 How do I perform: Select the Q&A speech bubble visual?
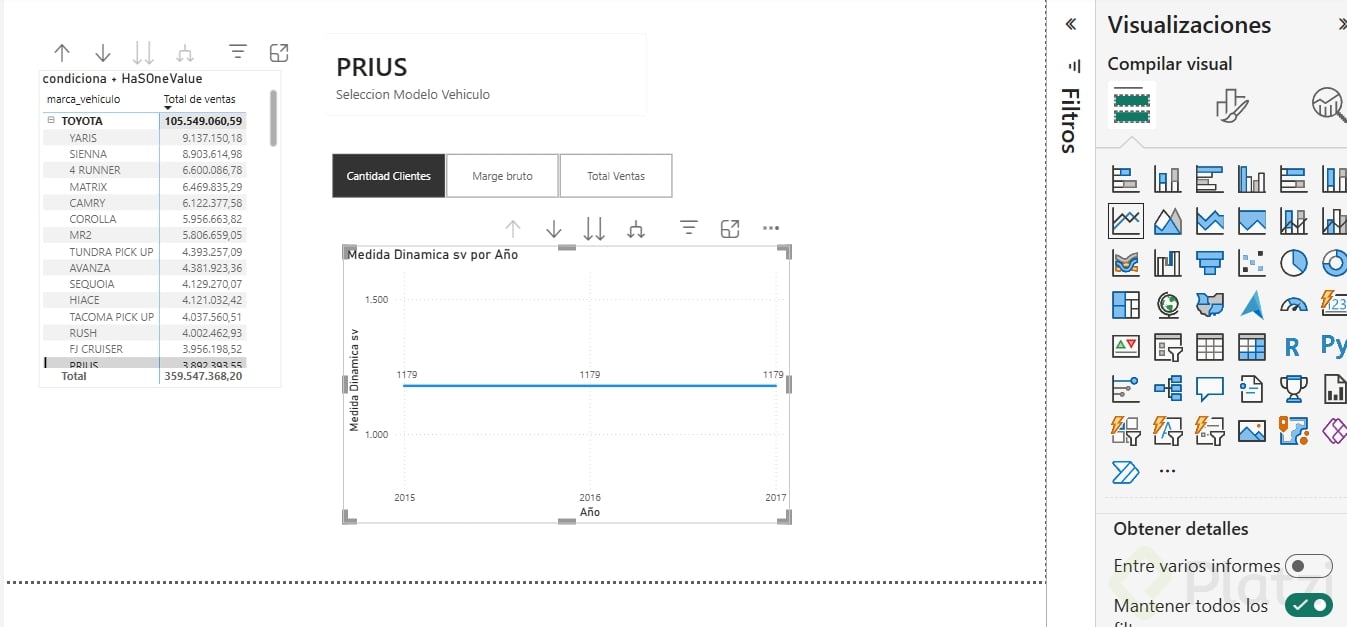1210,388
